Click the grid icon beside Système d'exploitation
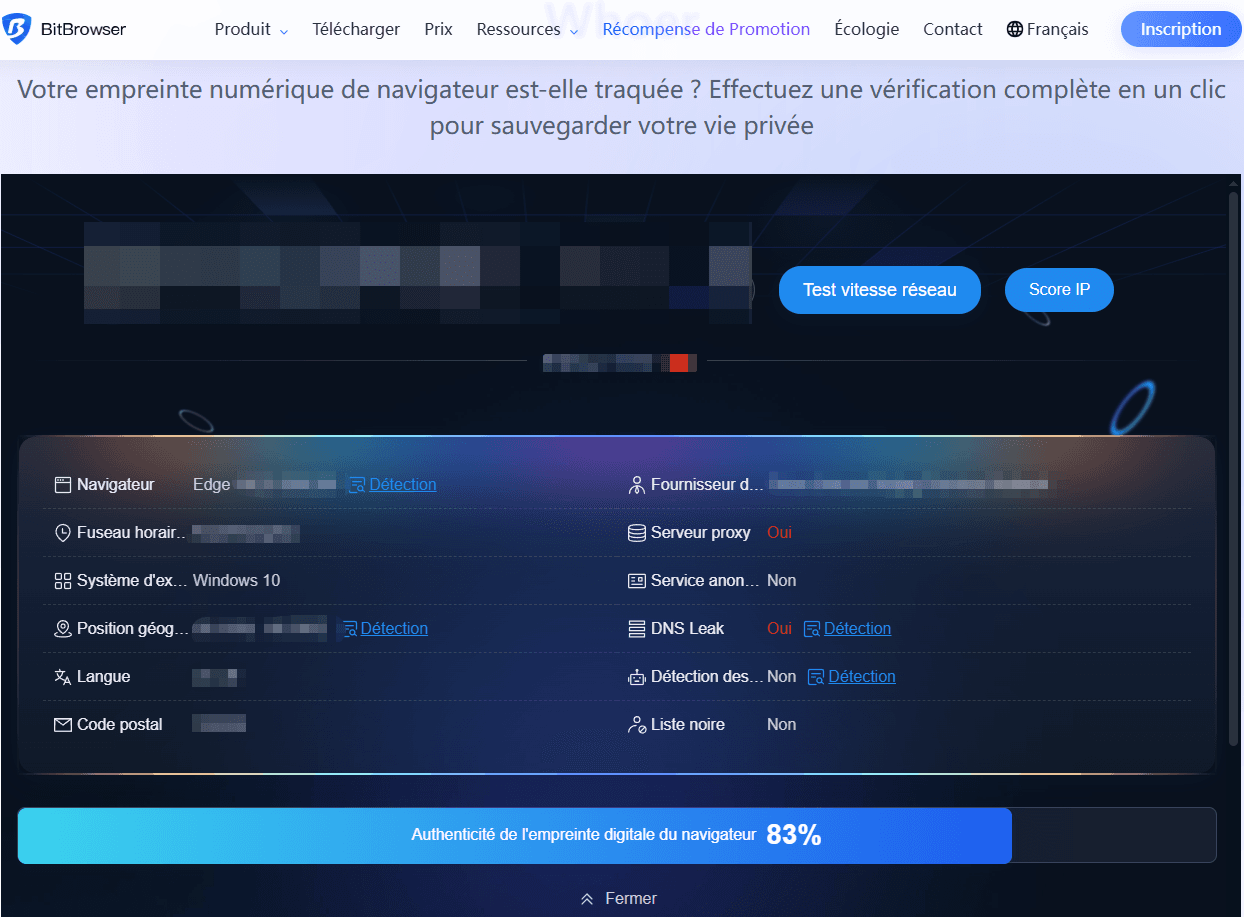 61,580
